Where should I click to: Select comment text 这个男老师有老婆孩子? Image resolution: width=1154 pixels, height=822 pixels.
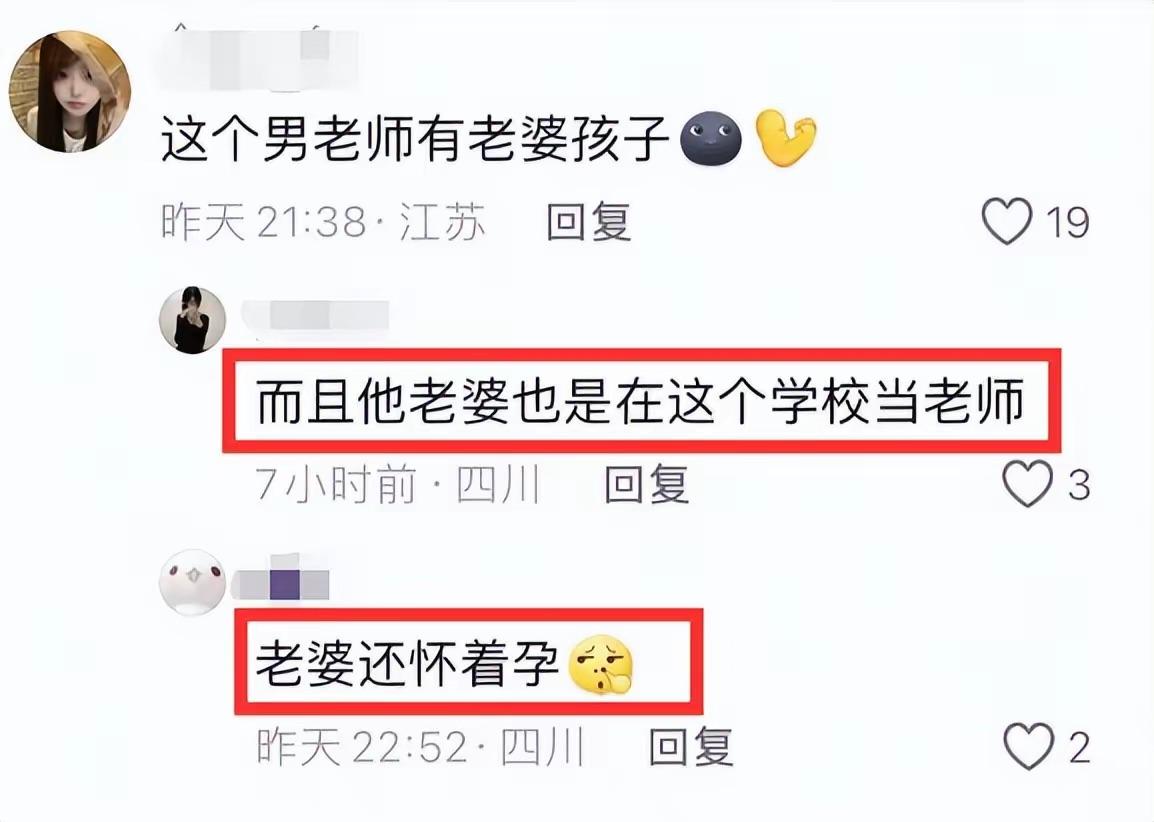pyautogui.click(x=414, y=138)
